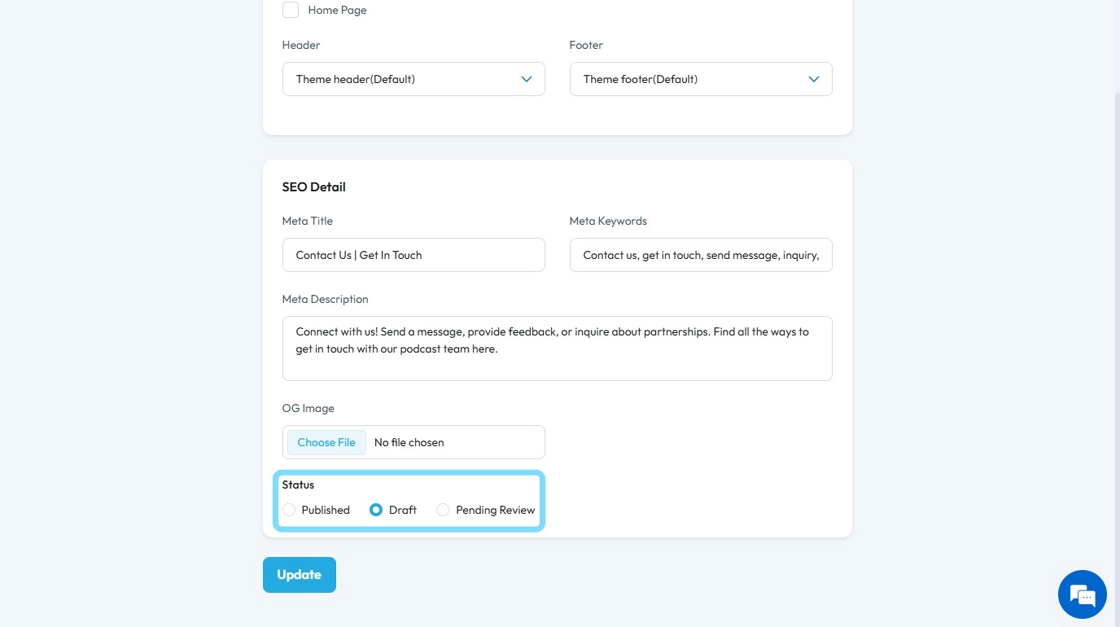Tick the Home Page checkbox
Viewport: 1120px width, 627px height.
pyautogui.click(x=291, y=10)
